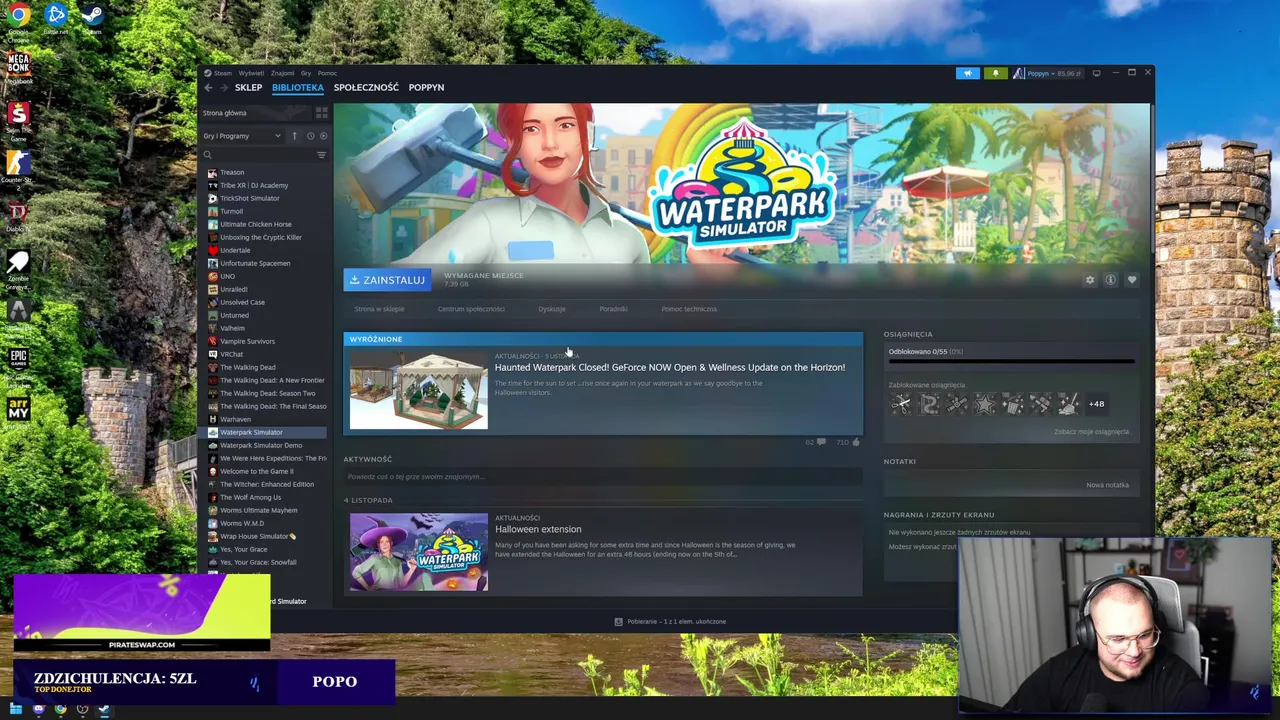This screenshot has width=1280, height=720.
Task: Select The Wolf Among Us in library
Action: [x=250, y=497]
